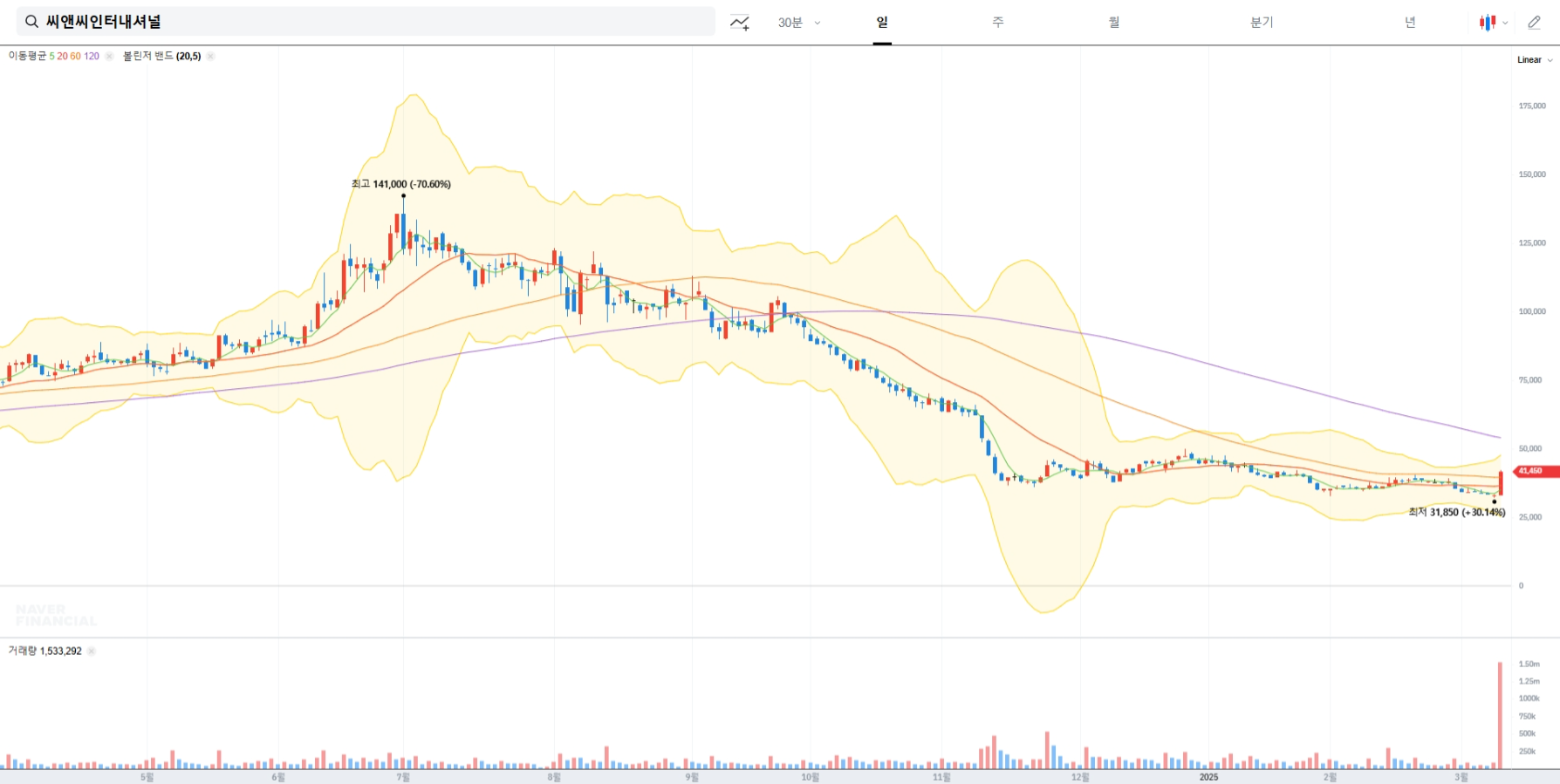Remove the 볼린저 밴드 indicator with its X

pyautogui.click(x=210, y=56)
